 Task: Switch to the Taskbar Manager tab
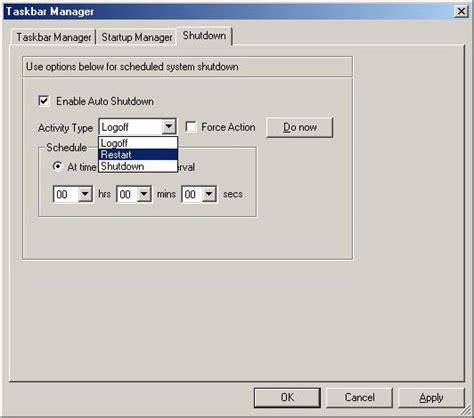54,37
